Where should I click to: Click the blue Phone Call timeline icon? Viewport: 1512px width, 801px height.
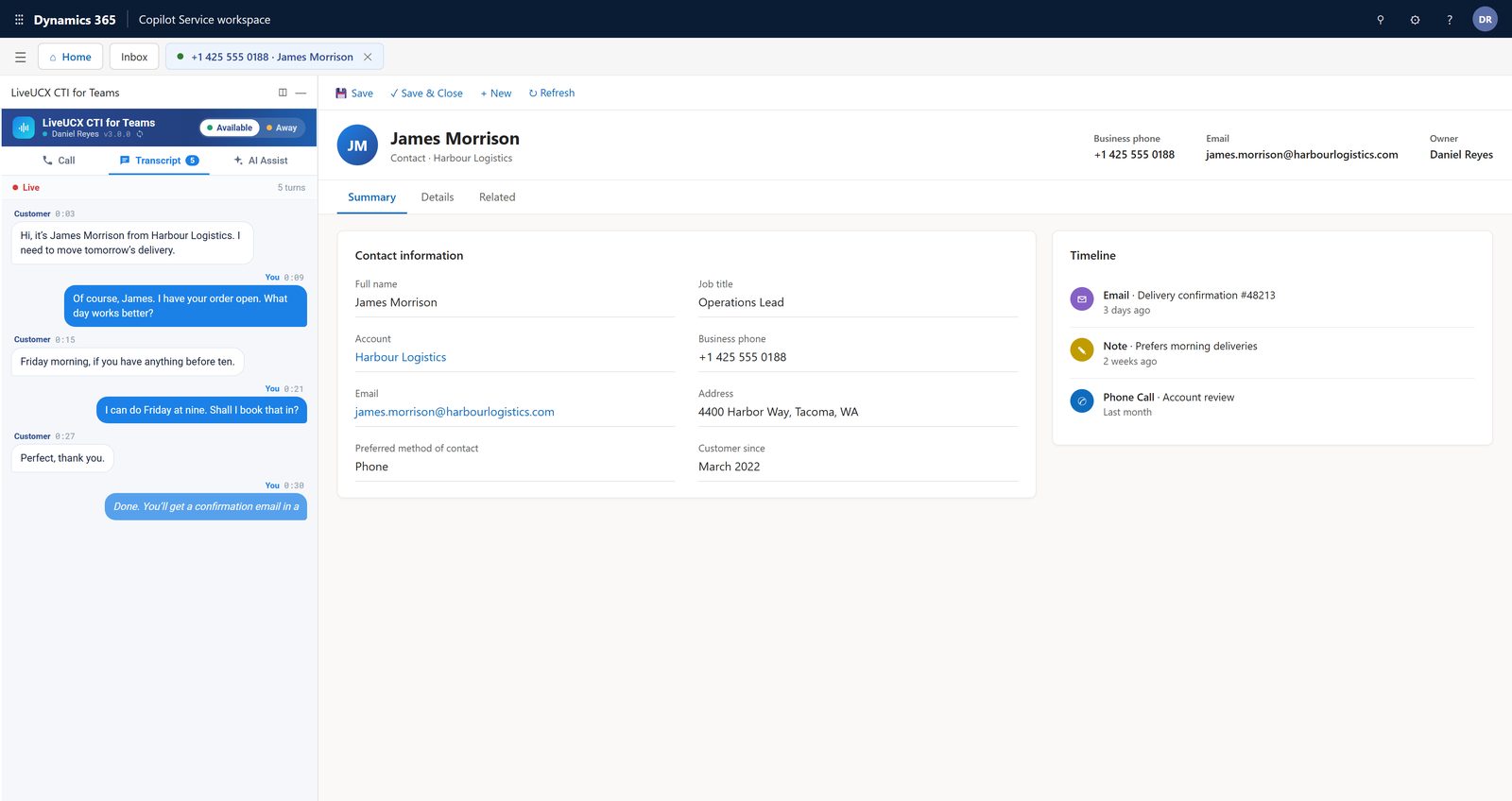point(1081,400)
